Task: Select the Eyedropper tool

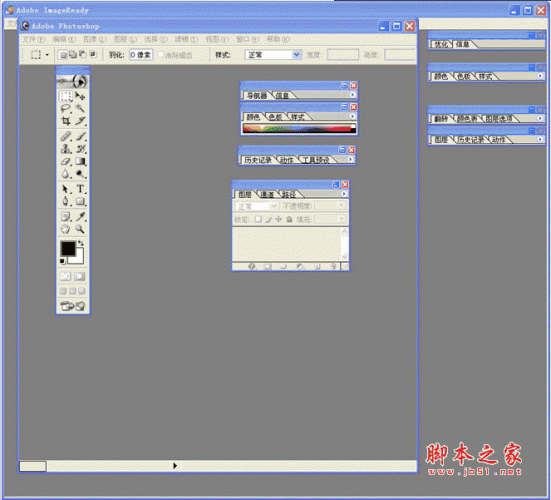Action: pyautogui.click(x=80, y=216)
